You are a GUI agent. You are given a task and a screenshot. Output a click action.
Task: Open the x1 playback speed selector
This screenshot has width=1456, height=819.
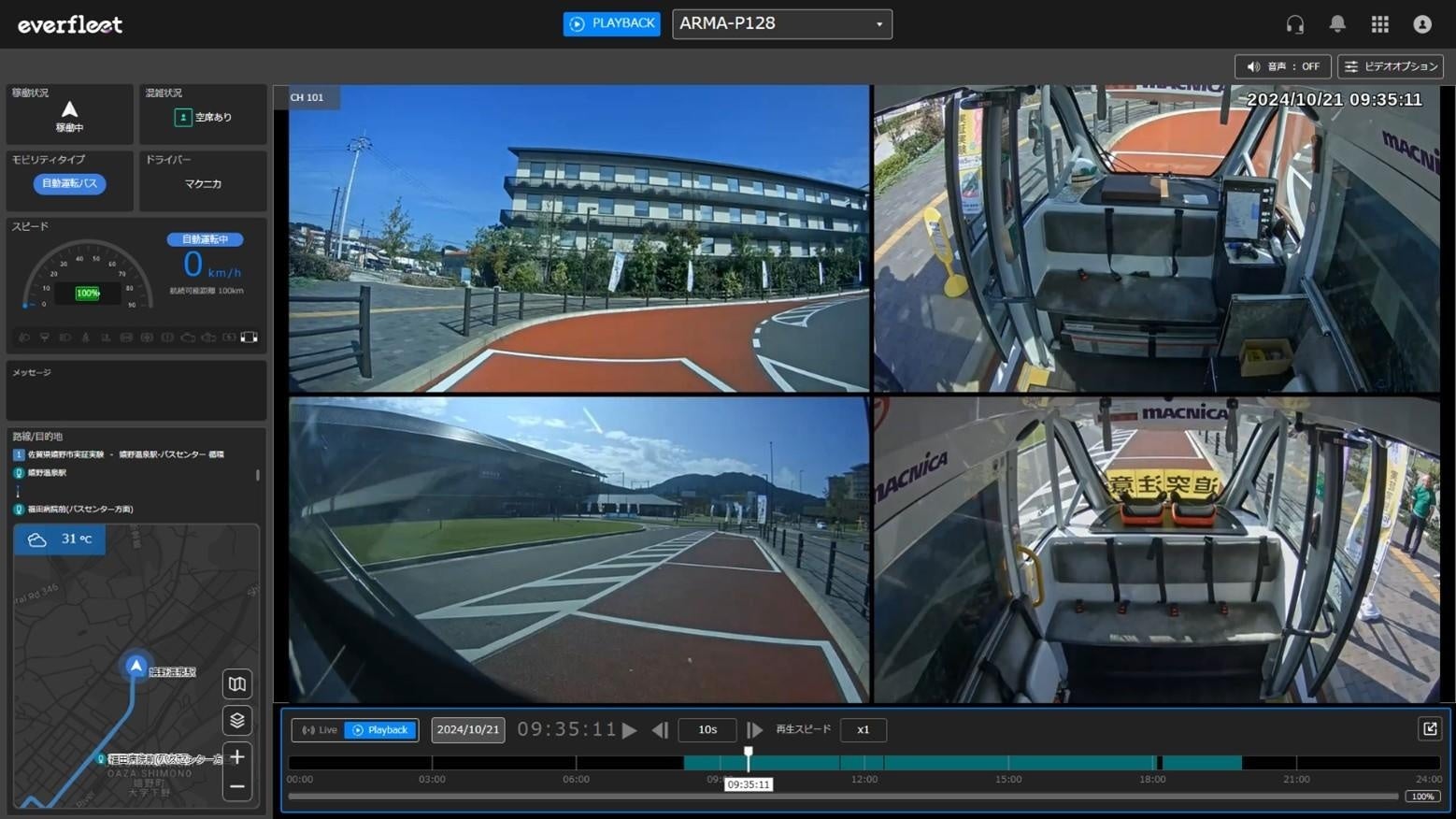coord(863,730)
